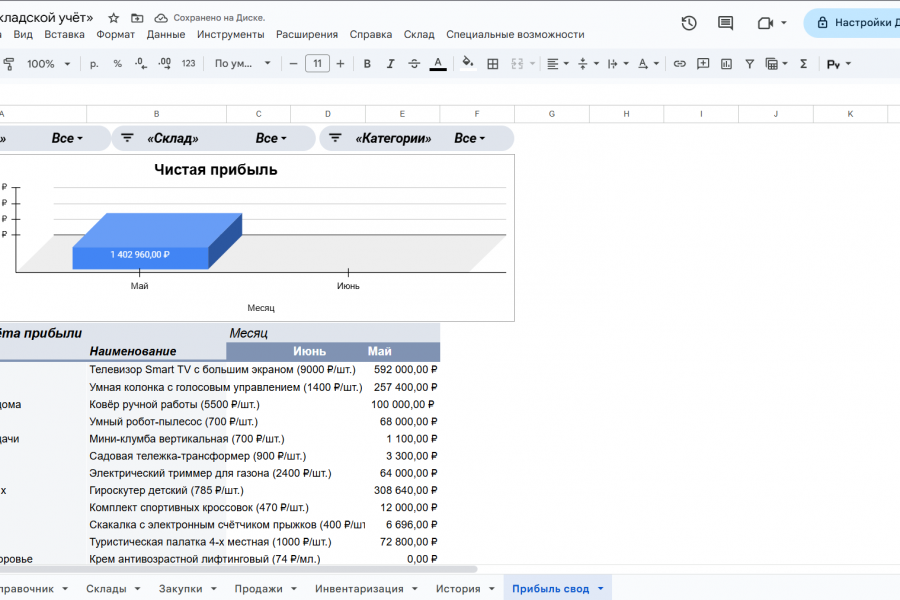Increase decimal places
The width and height of the screenshot is (900, 600).
coord(165,64)
